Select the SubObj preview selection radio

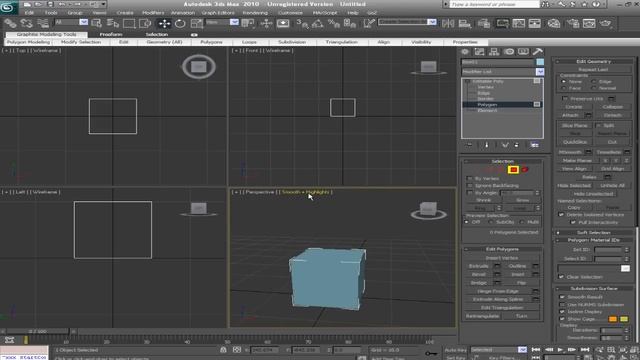[491, 222]
